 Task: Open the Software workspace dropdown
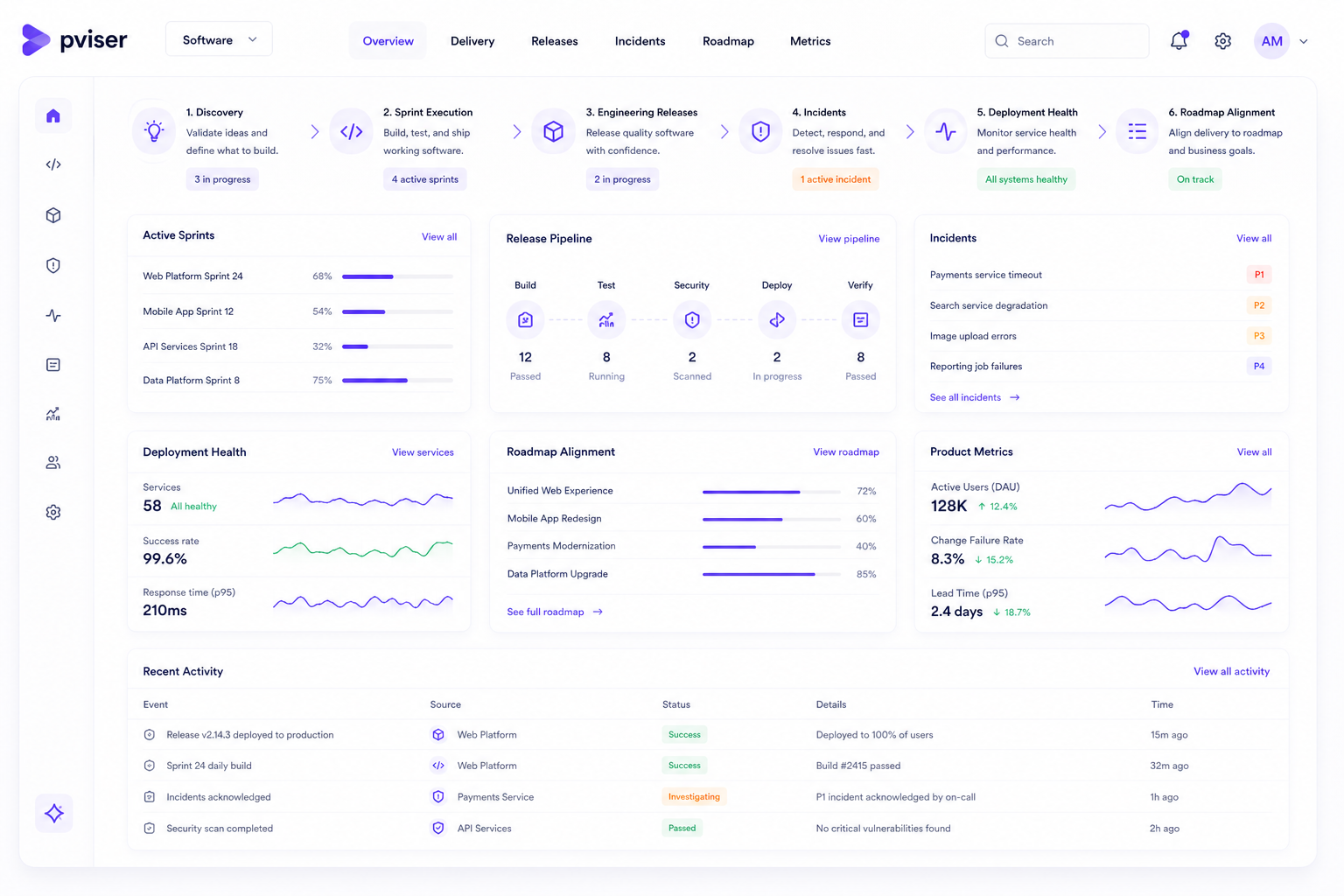tap(219, 39)
